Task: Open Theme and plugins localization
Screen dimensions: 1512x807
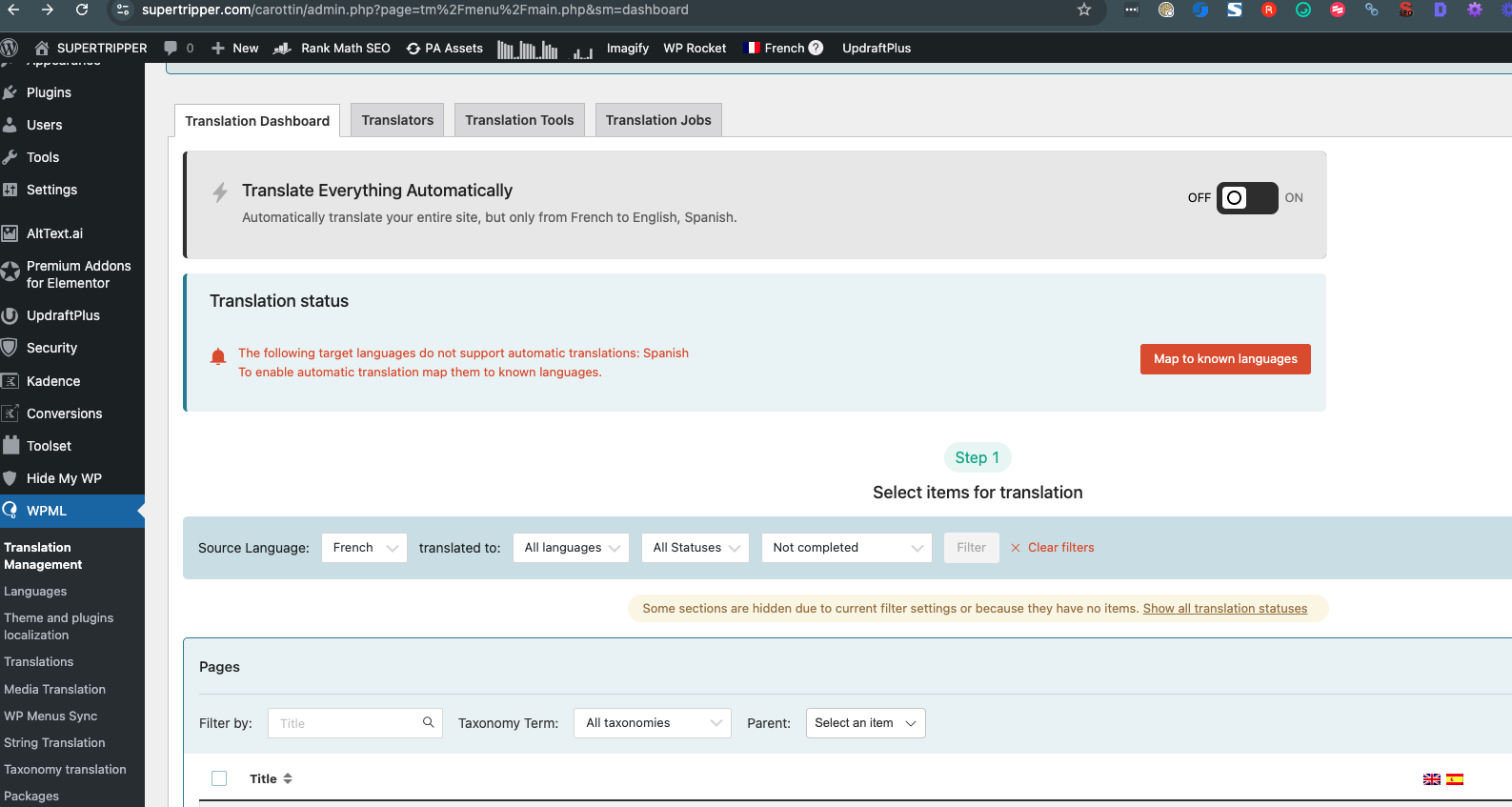Action: 58,626
